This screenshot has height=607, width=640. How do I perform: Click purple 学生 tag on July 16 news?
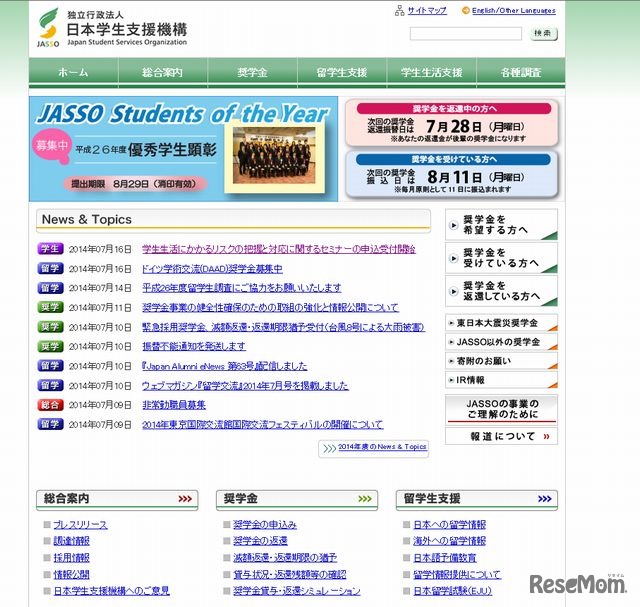50,249
